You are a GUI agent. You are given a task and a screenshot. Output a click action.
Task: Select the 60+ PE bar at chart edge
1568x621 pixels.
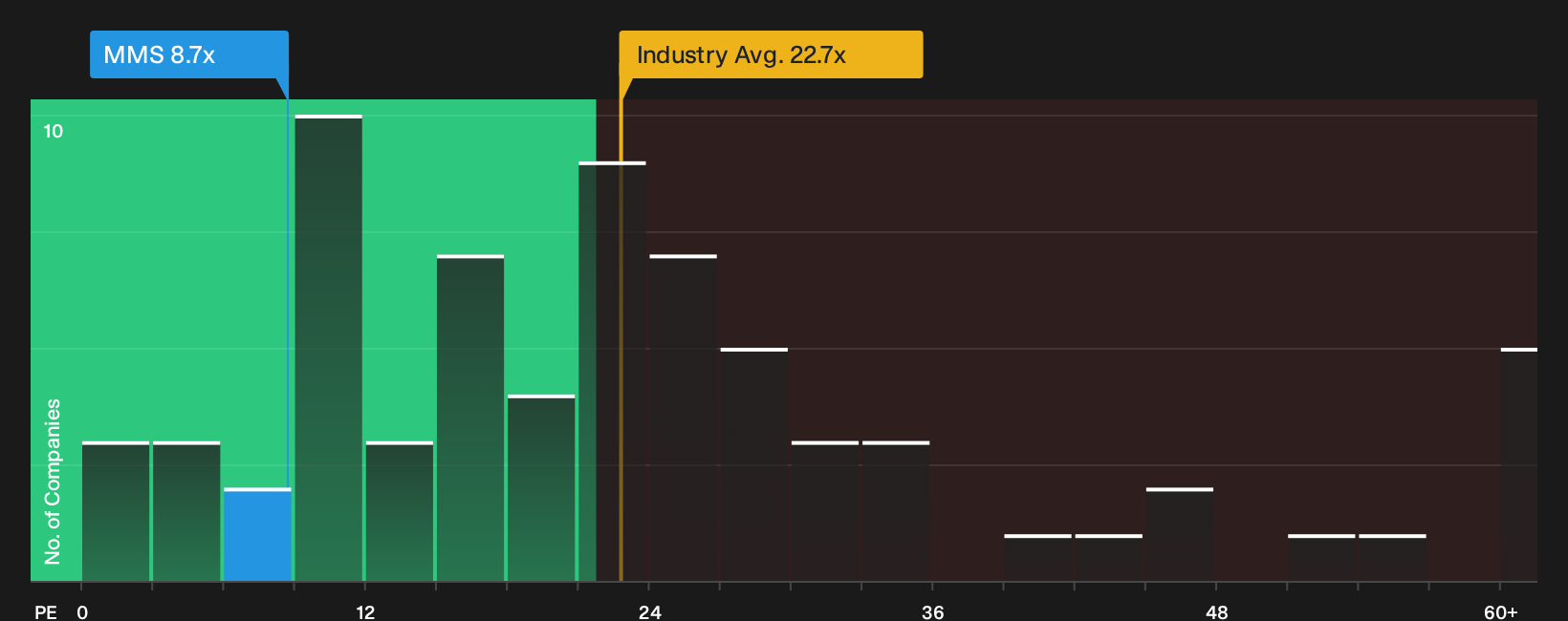coord(1518,464)
